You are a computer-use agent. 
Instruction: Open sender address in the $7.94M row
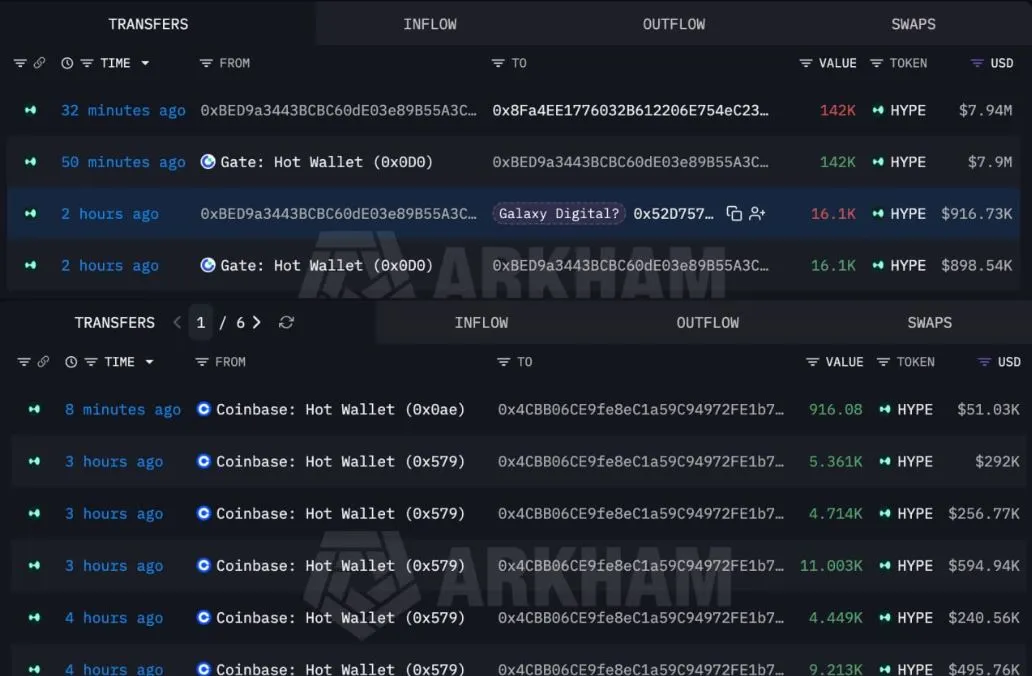coord(339,111)
